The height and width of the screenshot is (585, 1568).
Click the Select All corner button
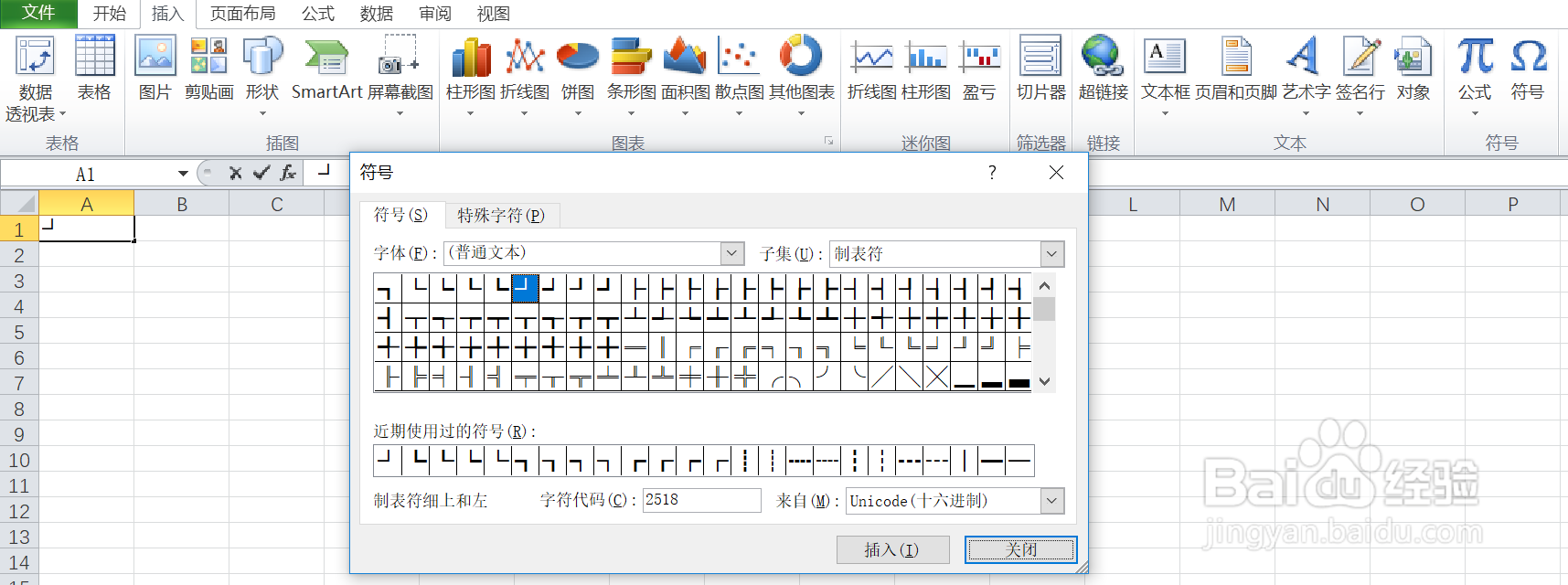coord(19,203)
